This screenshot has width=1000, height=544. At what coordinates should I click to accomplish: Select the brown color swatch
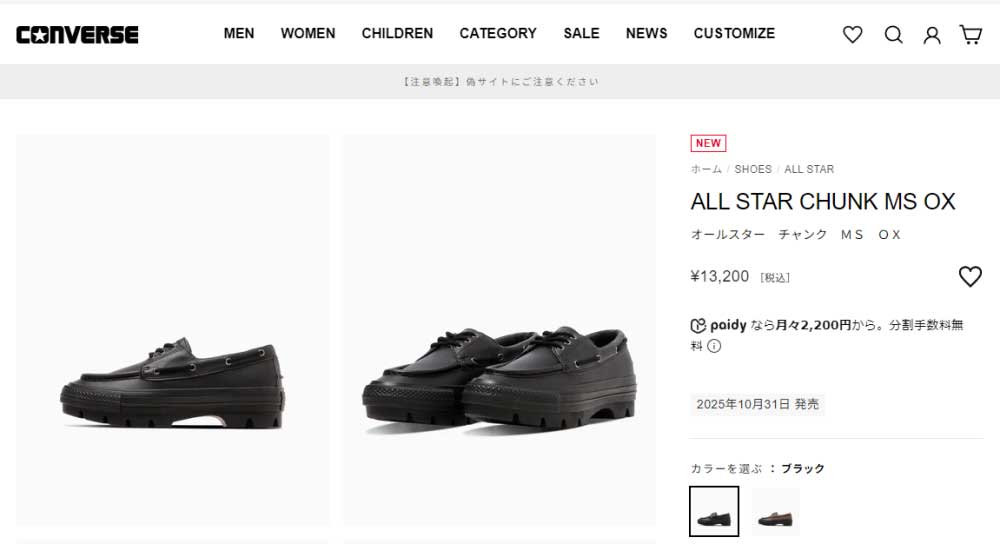click(x=776, y=511)
